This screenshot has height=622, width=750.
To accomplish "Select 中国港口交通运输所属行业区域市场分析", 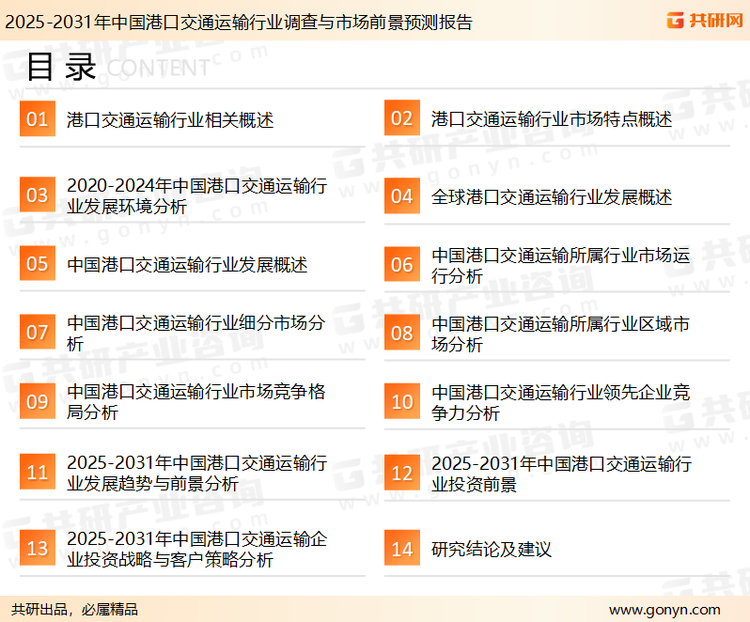I will [x=561, y=334].
